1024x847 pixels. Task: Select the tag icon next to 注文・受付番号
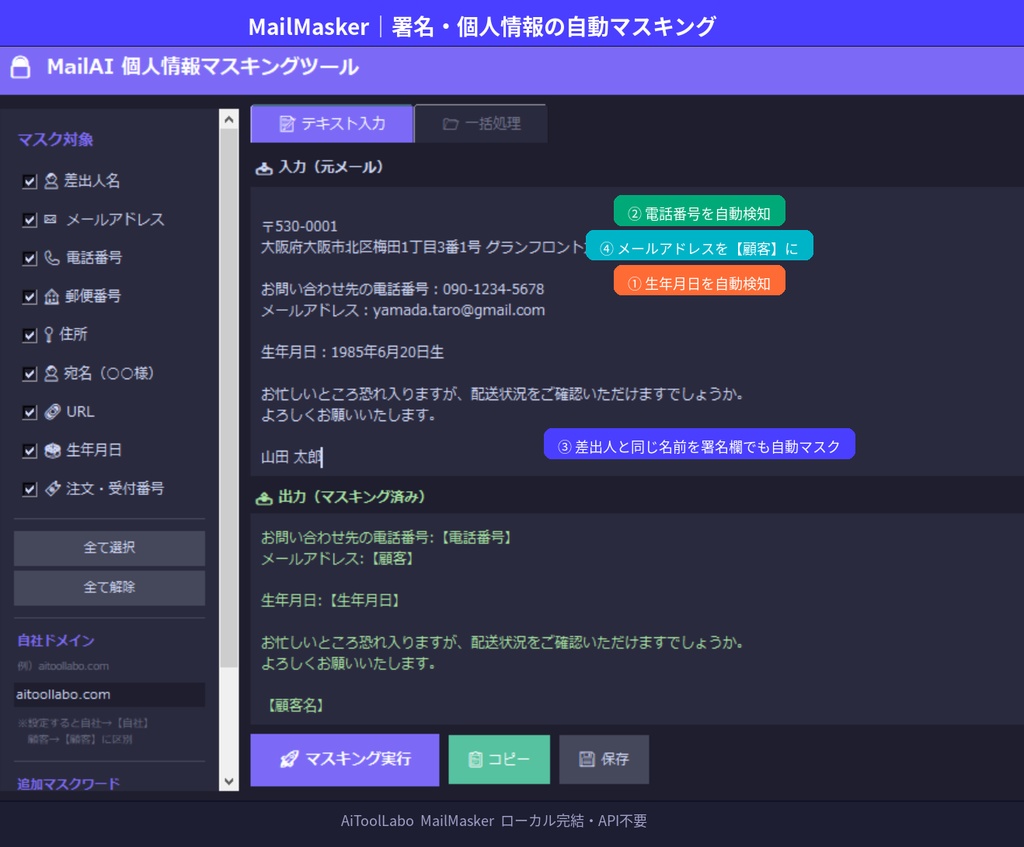coord(50,488)
